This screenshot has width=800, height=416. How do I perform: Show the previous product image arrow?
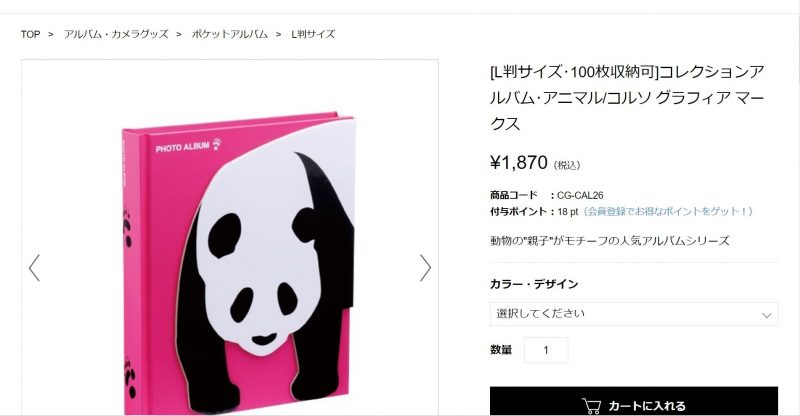click(34, 268)
